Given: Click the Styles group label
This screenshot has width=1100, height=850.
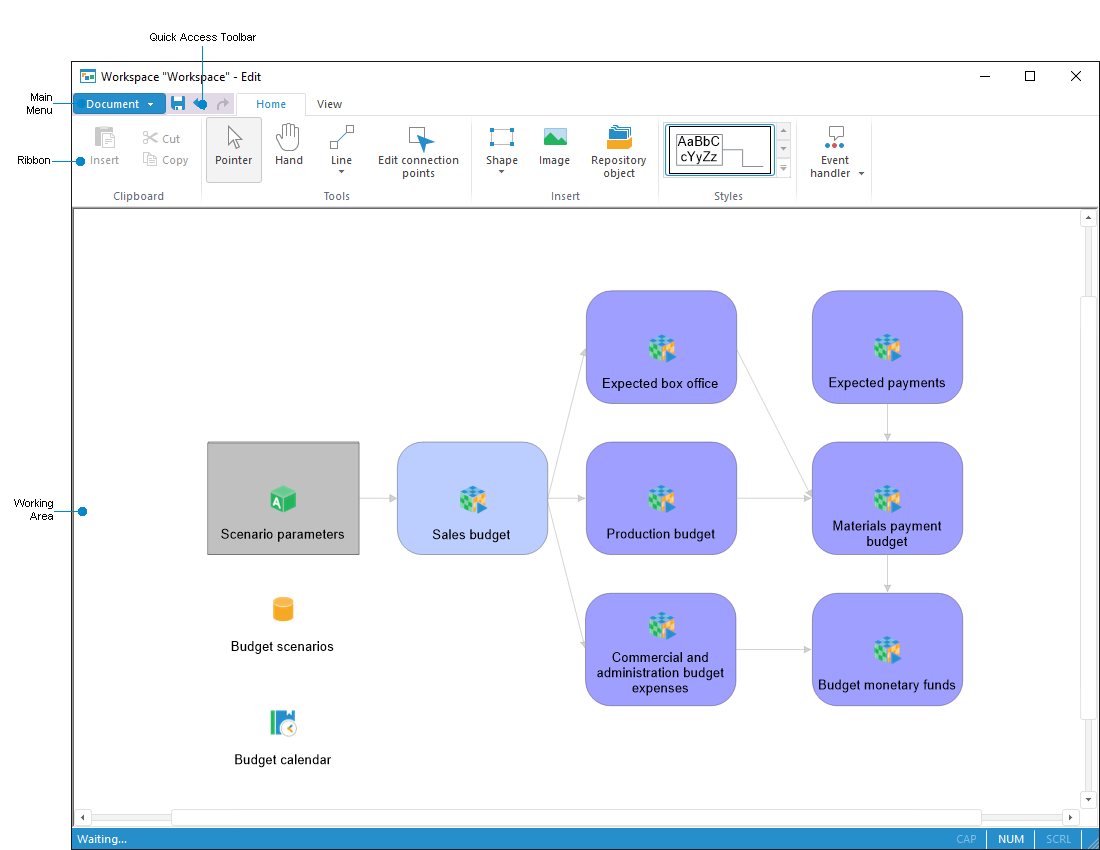Looking at the screenshot, I should [728, 196].
